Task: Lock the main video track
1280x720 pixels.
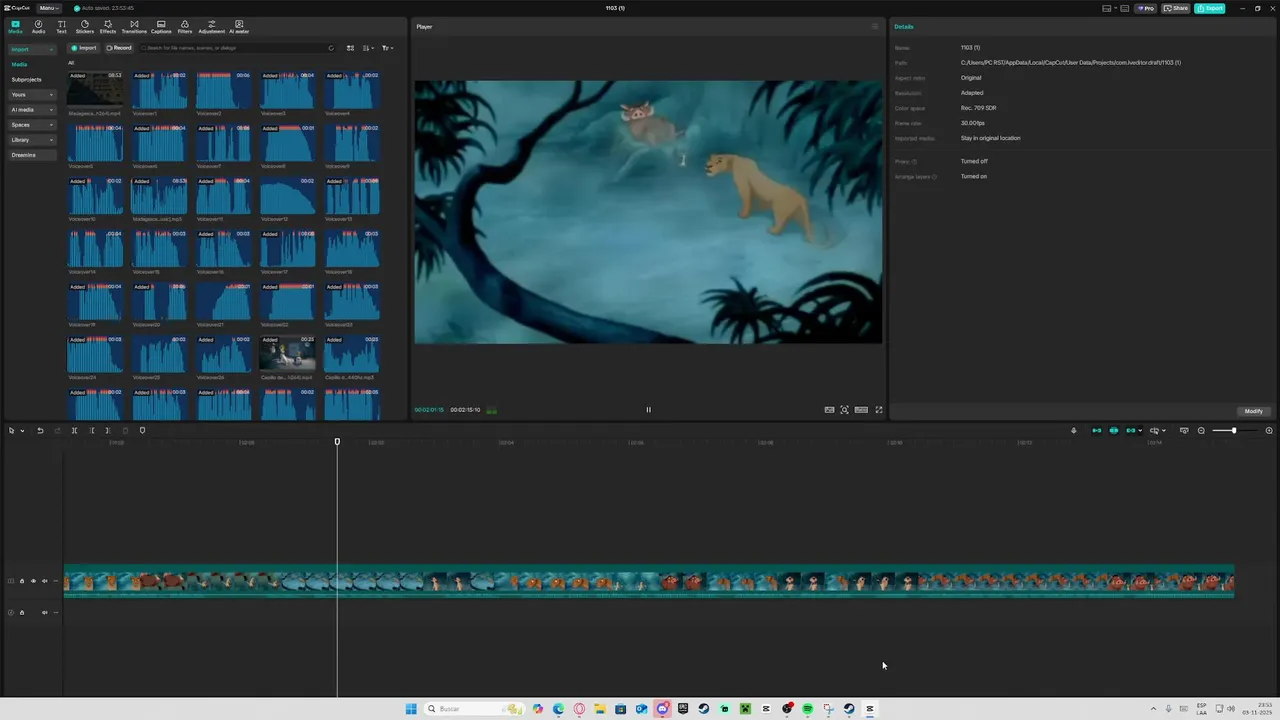Action: (x=22, y=581)
